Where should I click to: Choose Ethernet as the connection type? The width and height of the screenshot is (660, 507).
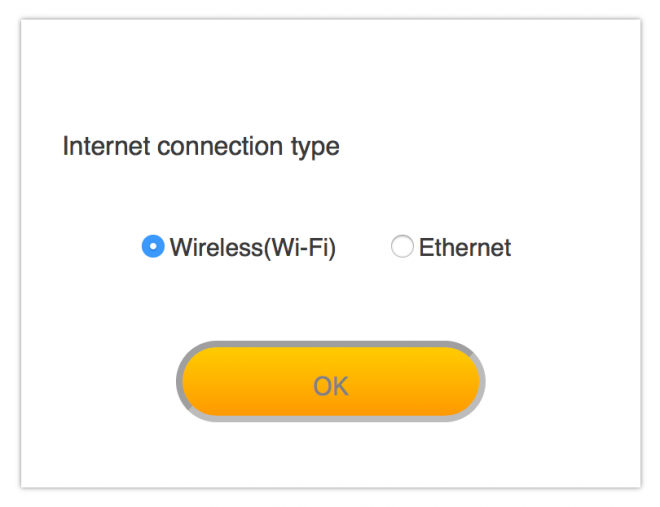pos(402,247)
